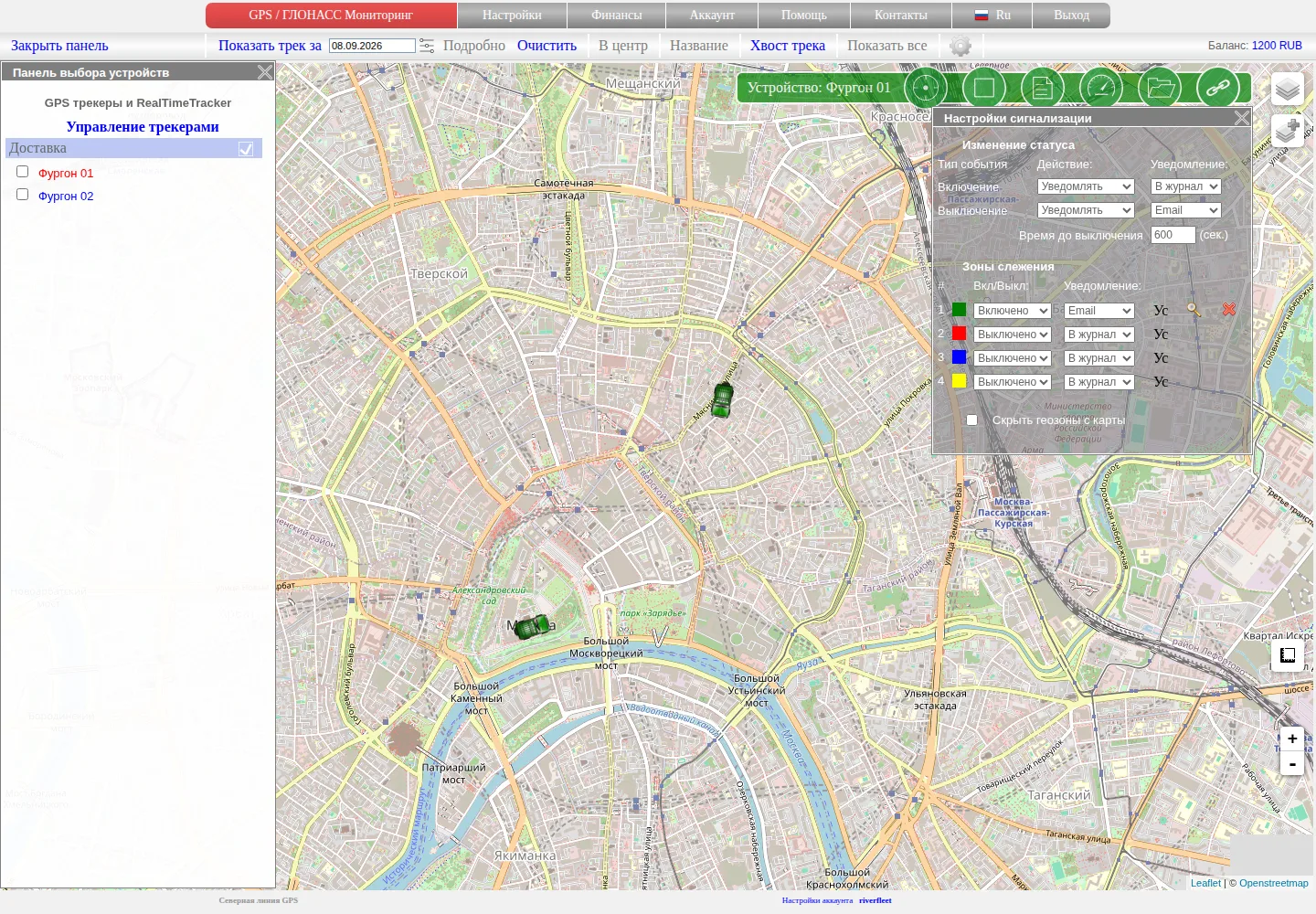Click Показать все button
Screen dimensions: 1316x914
(886, 46)
